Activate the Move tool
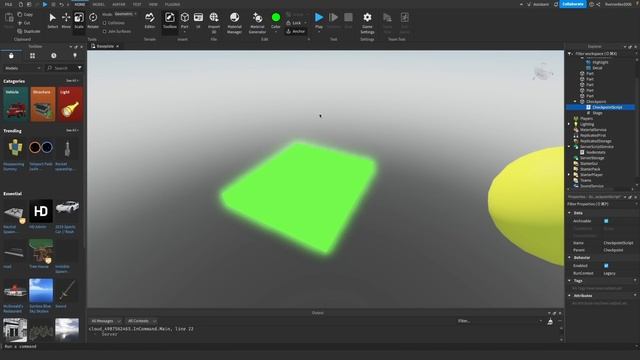The image size is (640, 360). pyautogui.click(x=66, y=20)
